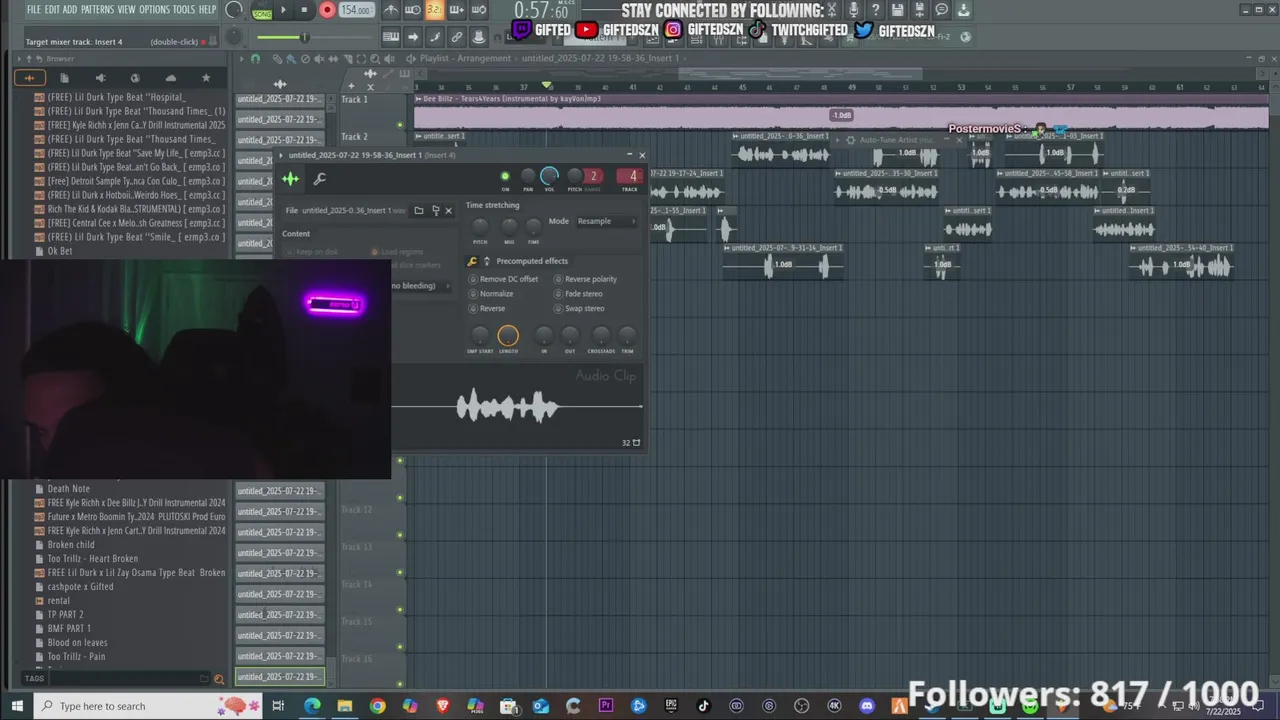Image resolution: width=1280 pixels, height=720 pixels.
Task: Open the audio clip wrench settings tab
Action: pos(320,179)
